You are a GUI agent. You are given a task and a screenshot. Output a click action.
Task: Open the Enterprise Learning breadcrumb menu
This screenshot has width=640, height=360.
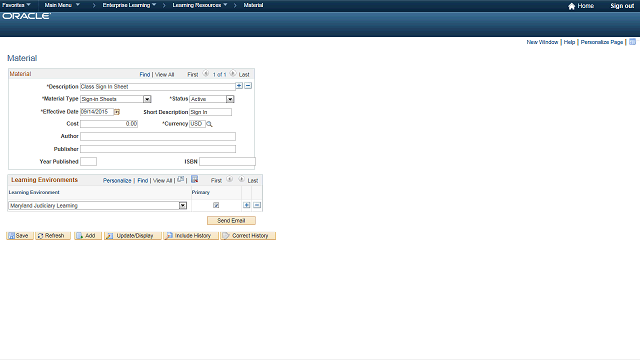[129, 5]
